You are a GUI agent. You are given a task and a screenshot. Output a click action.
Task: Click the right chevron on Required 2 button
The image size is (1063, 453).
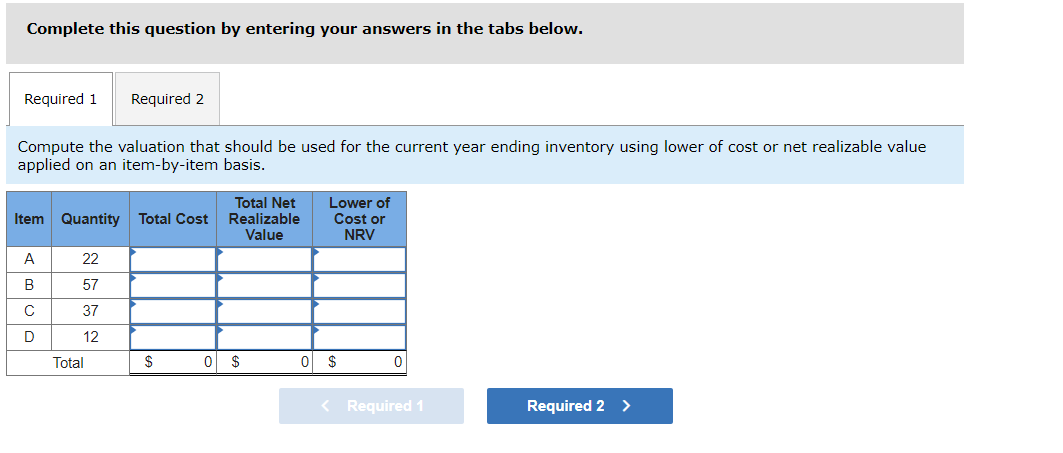[x=626, y=406]
